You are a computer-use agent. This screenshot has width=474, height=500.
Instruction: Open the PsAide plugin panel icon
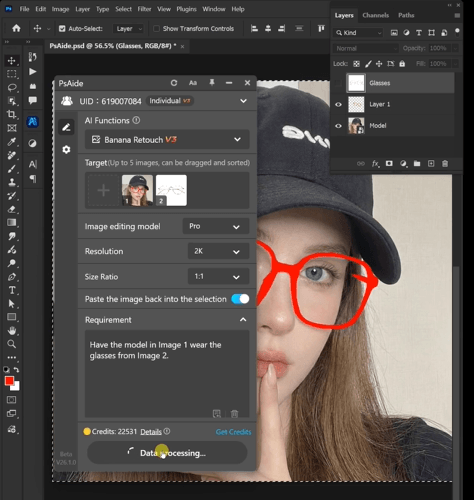click(x=32, y=122)
